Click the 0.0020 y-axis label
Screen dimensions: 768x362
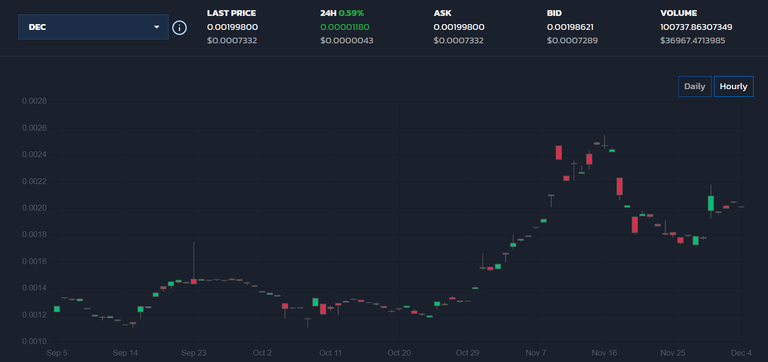[34, 208]
